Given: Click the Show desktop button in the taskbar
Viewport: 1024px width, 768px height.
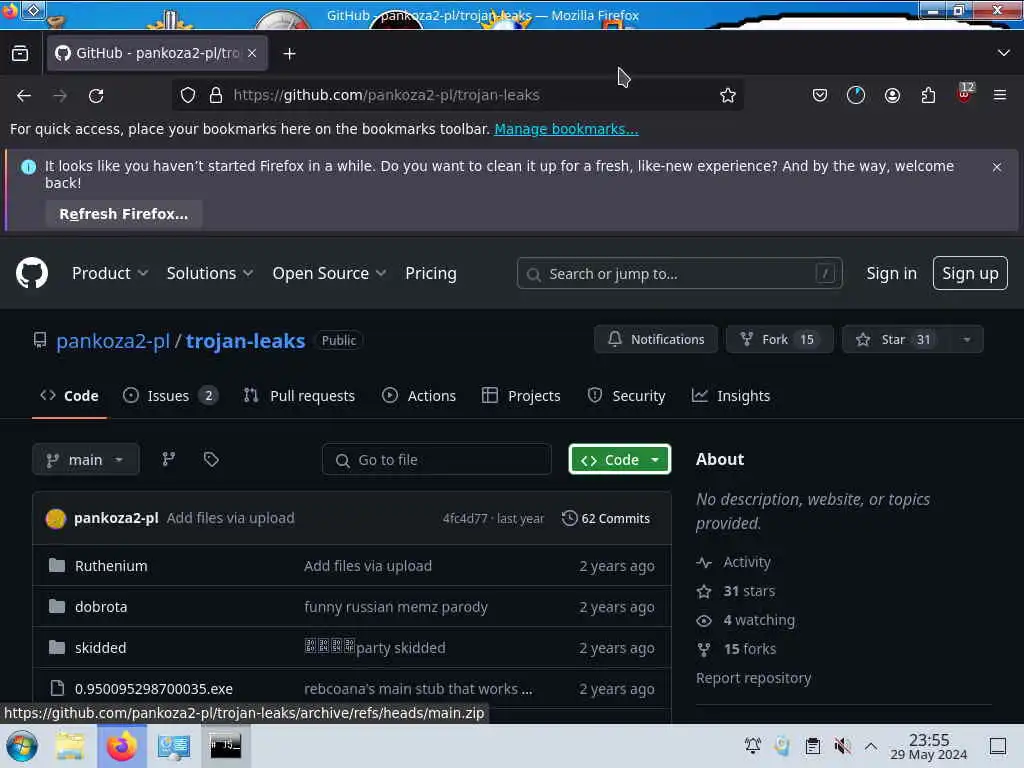Looking at the screenshot, I should [998, 746].
